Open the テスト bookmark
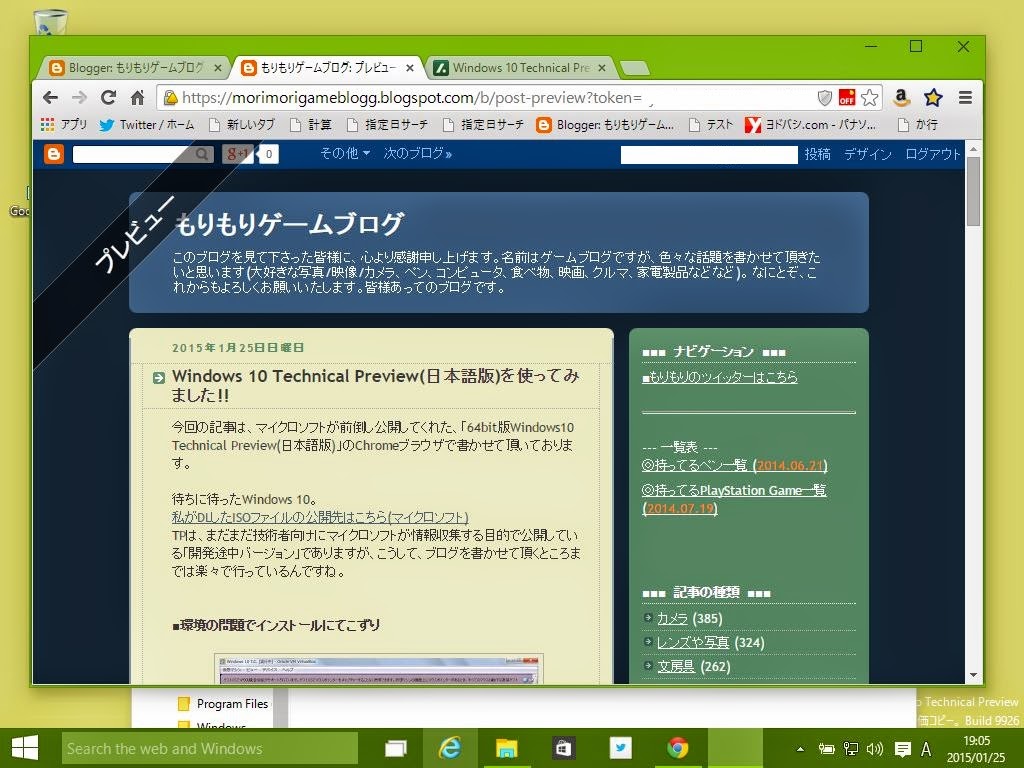Image resolution: width=1024 pixels, height=768 pixels. [x=711, y=125]
